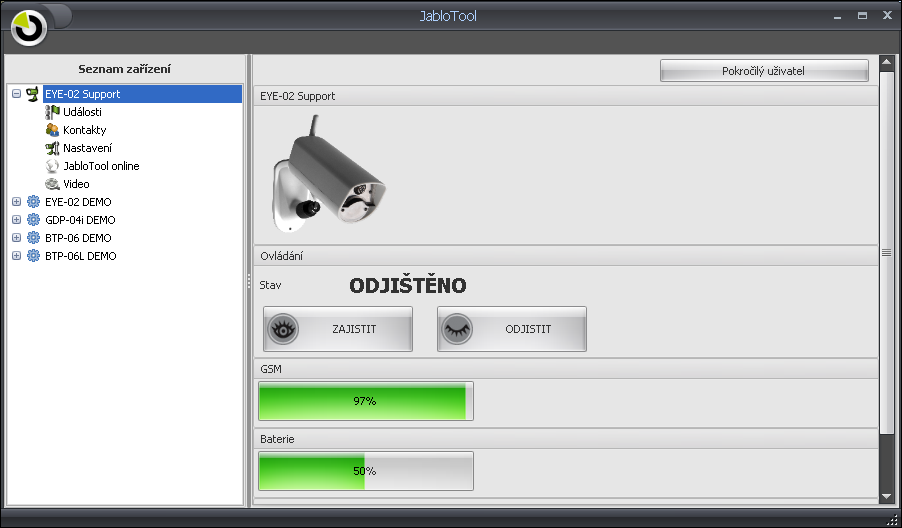
Task: Open the Události tree item
Action: click(82, 112)
